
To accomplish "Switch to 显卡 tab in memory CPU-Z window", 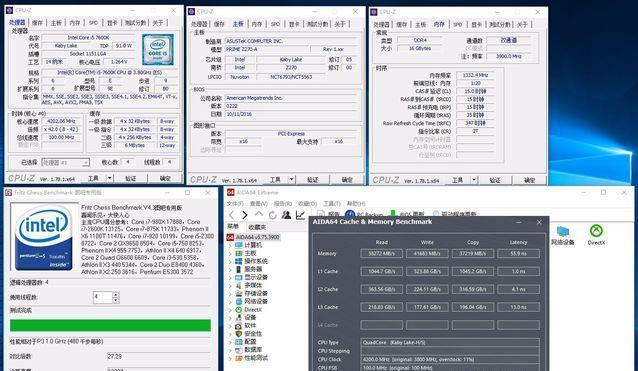I will click(x=476, y=24).
